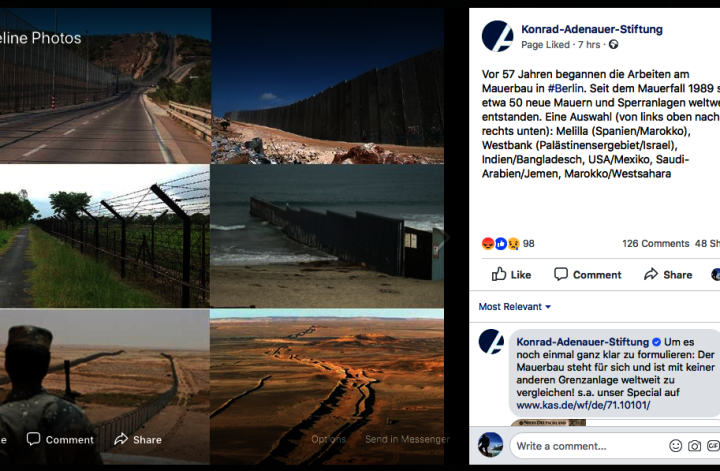Image resolution: width=720 pixels, height=471 pixels.
Task: Click the Konrad-Adenauer-Stiftung page logo avatar
Action: click(497, 36)
